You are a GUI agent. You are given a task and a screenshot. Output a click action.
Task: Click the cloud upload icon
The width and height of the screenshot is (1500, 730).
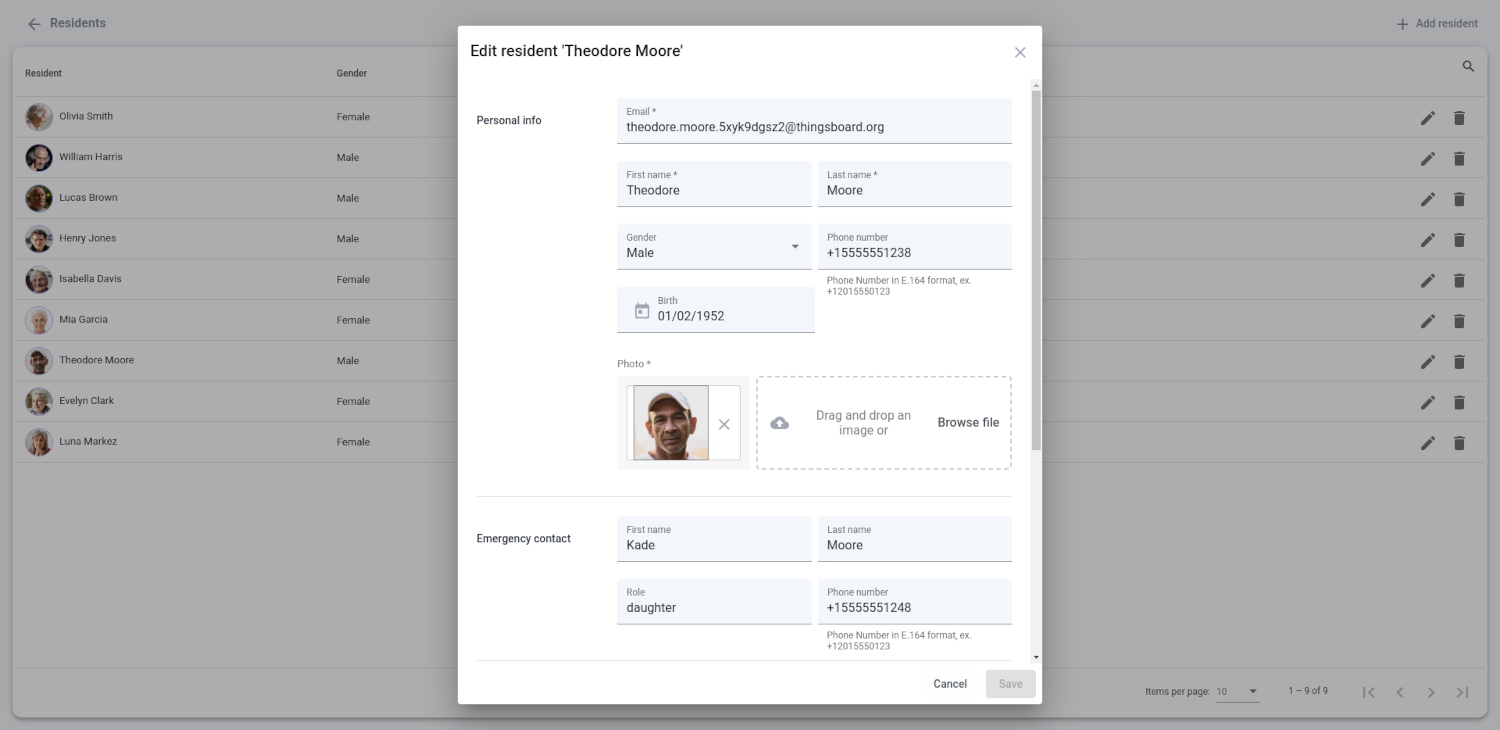pos(780,423)
